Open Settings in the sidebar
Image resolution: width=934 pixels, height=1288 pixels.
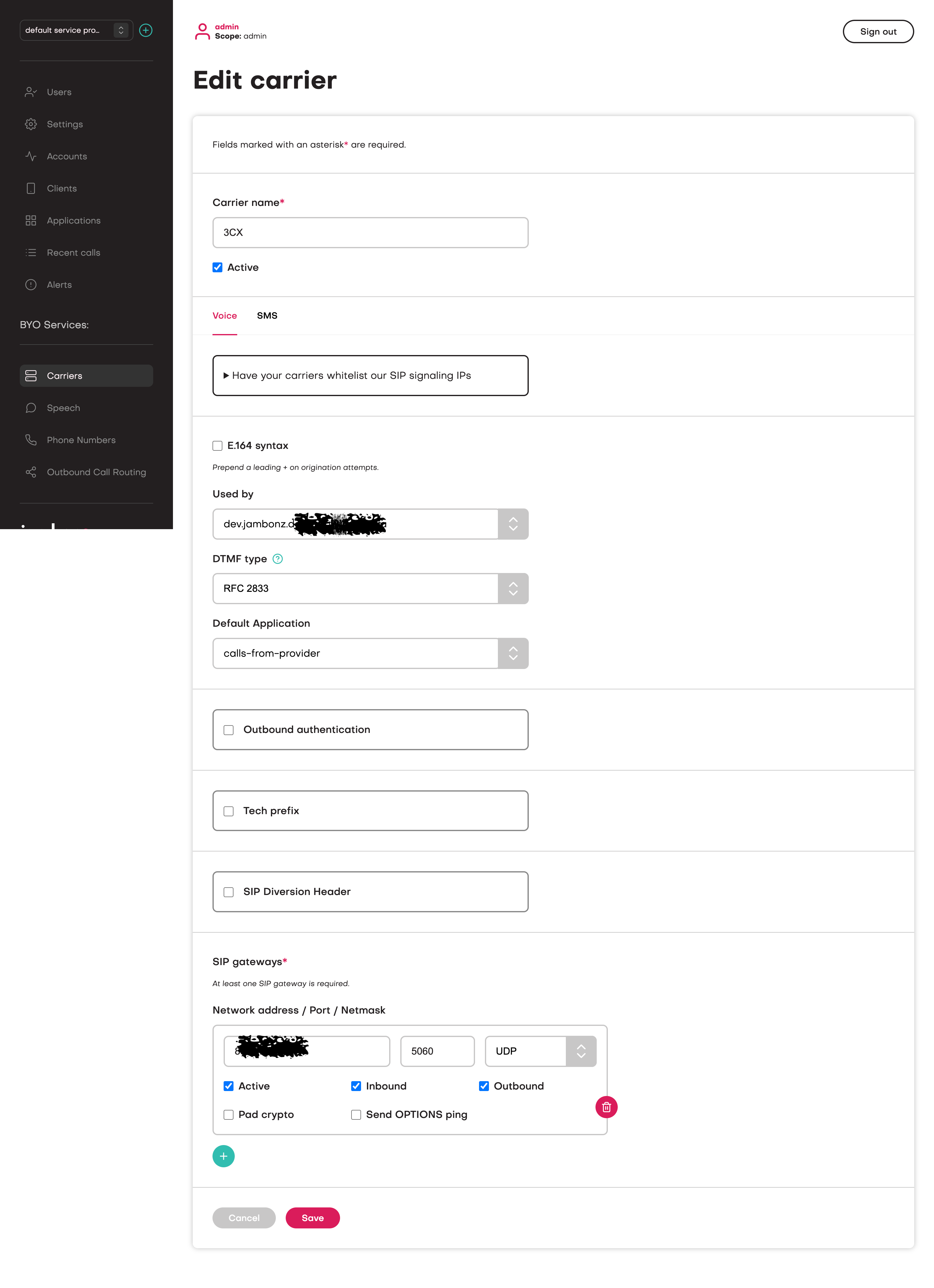65,124
